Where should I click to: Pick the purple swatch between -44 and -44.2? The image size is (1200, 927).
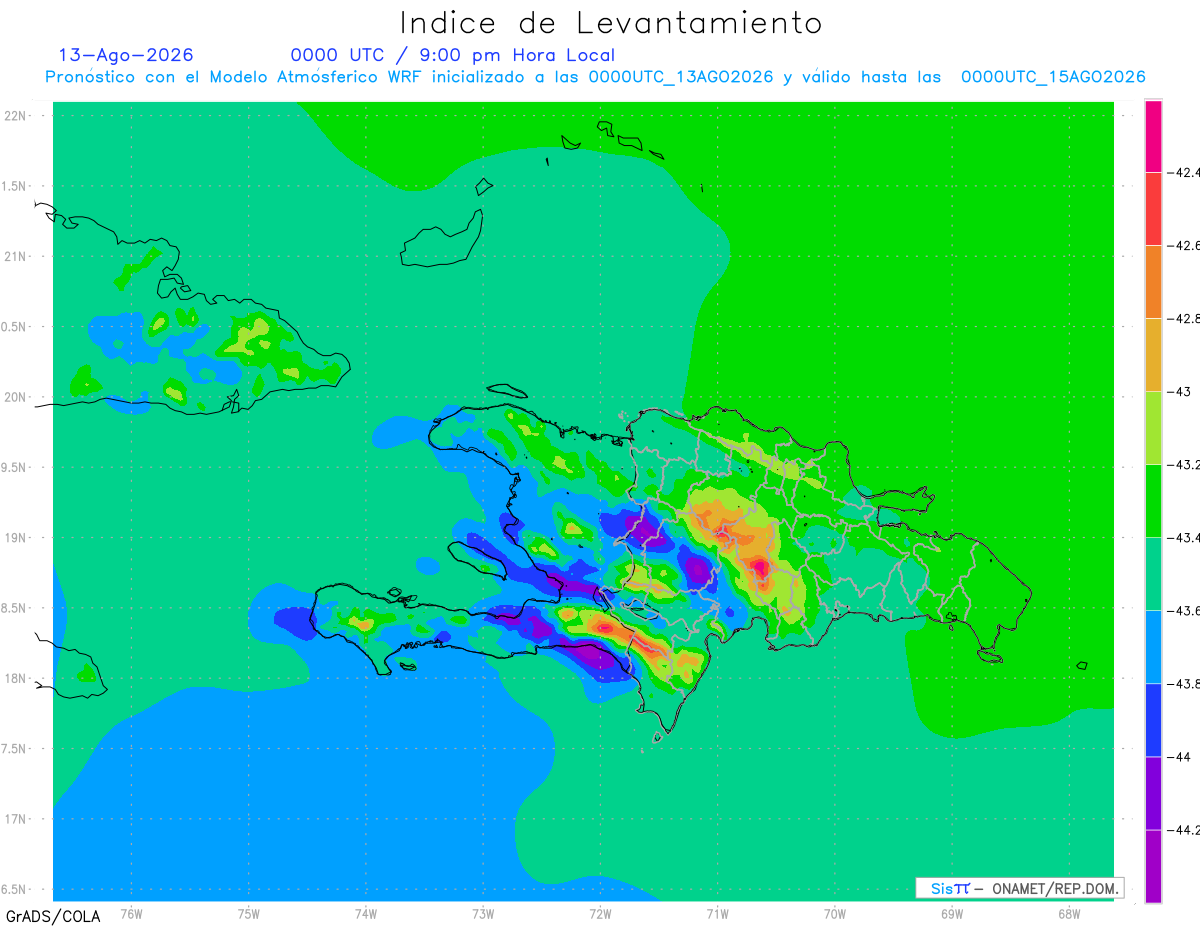click(1154, 793)
